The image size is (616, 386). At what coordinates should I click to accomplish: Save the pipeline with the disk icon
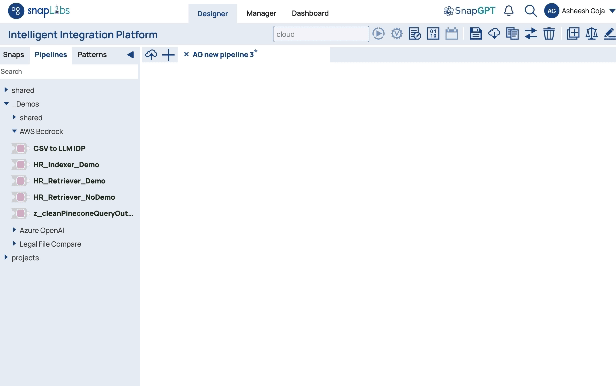coord(475,34)
